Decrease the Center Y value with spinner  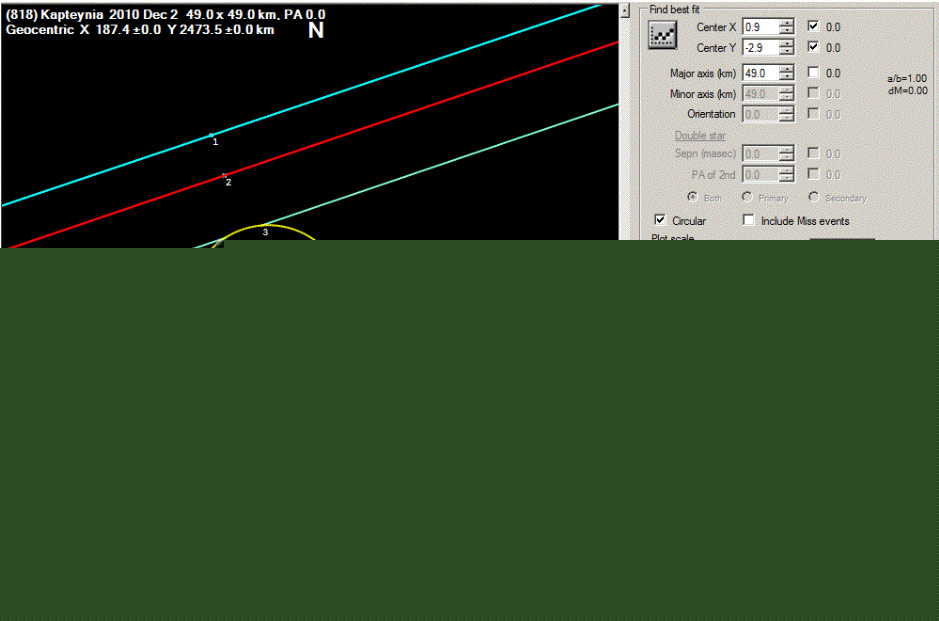coord(786,52)
